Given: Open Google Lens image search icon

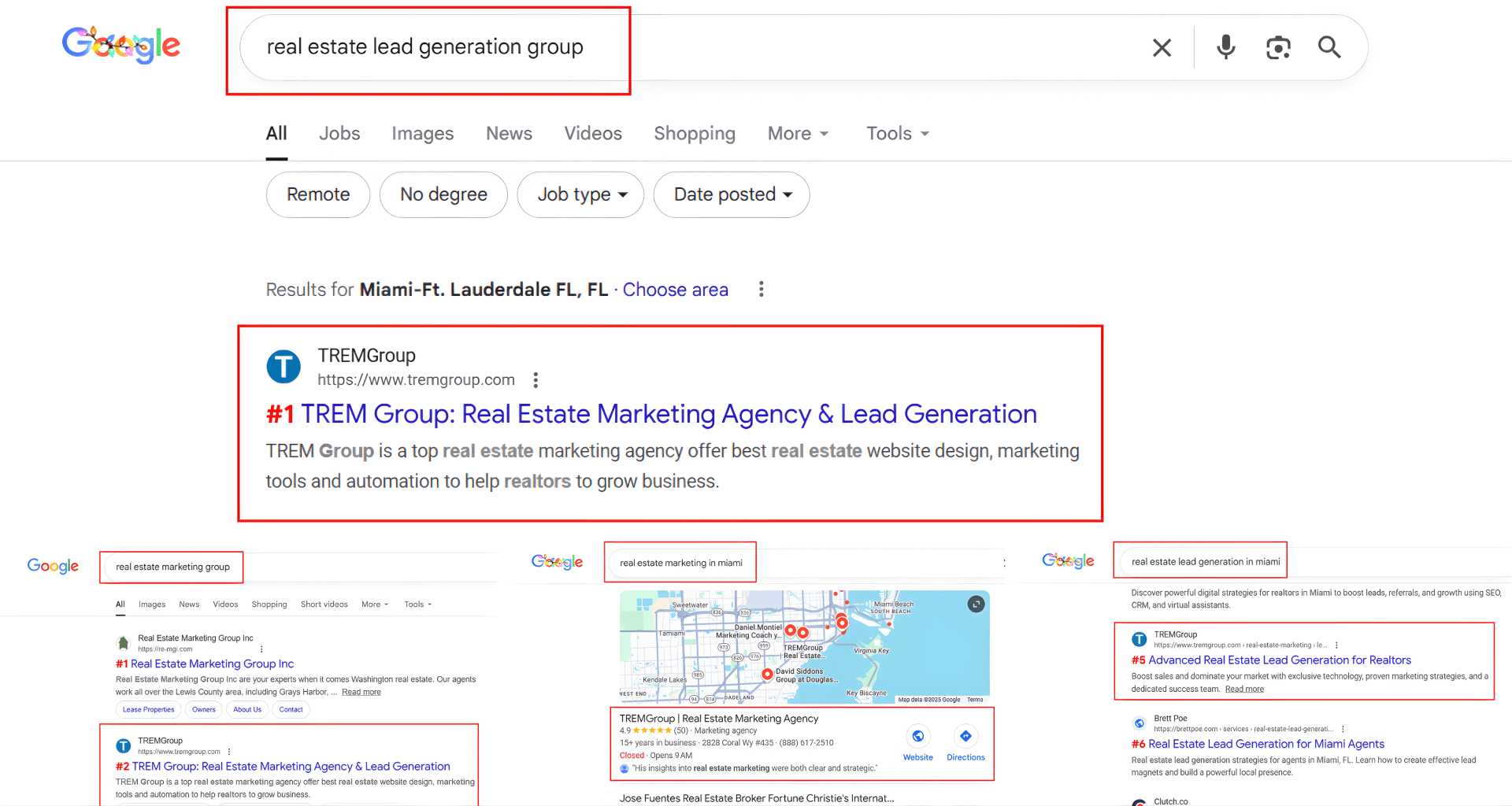Looking at the screenshot, I should pos(1278,48).
